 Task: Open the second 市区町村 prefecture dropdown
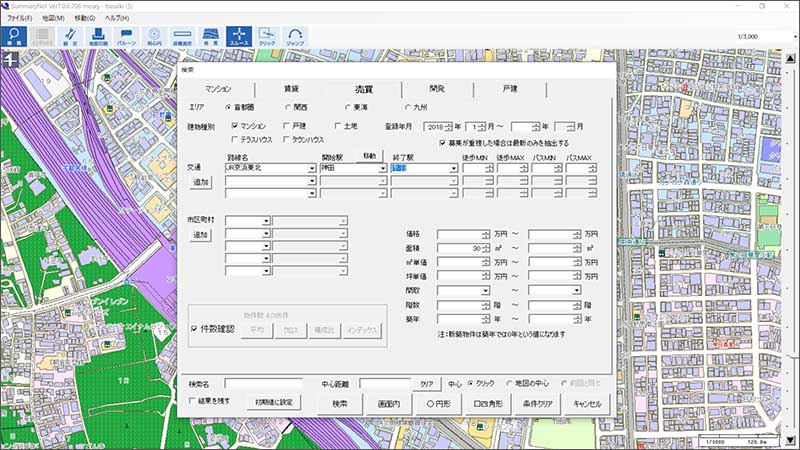point(266,233)
